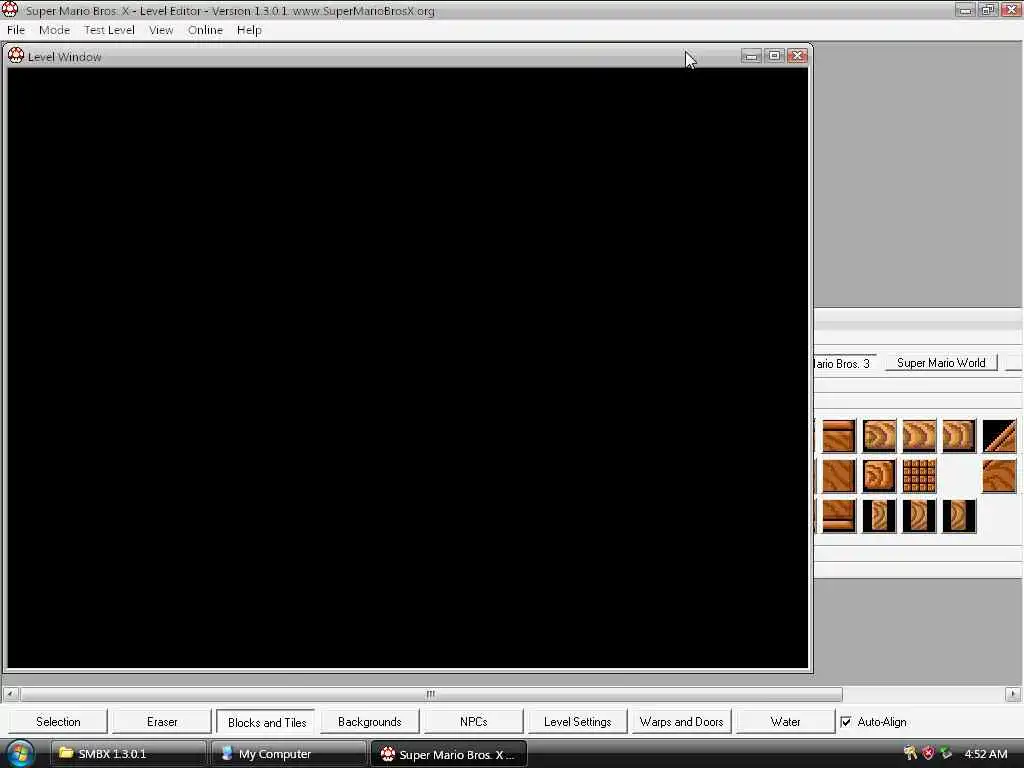
Task: Open Level Settings
Action: coord(577,722)
